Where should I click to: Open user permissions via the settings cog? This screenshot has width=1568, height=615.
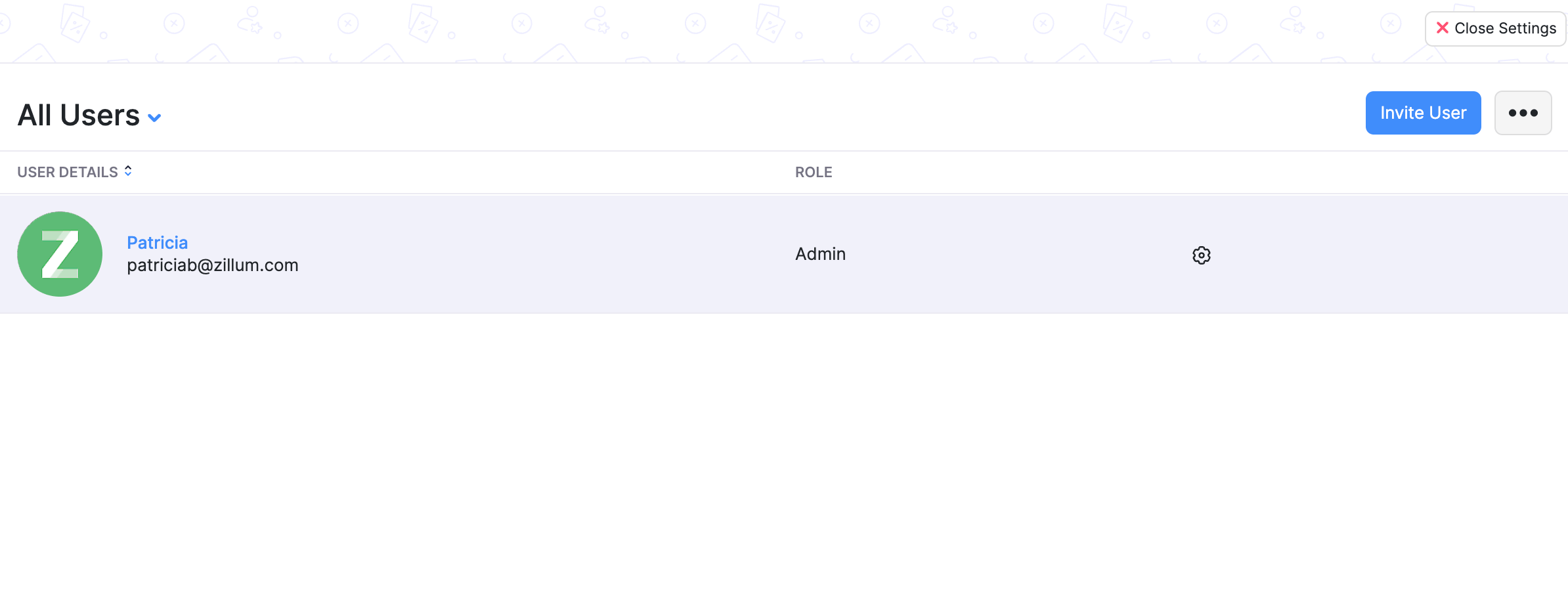click(1201, 255)
